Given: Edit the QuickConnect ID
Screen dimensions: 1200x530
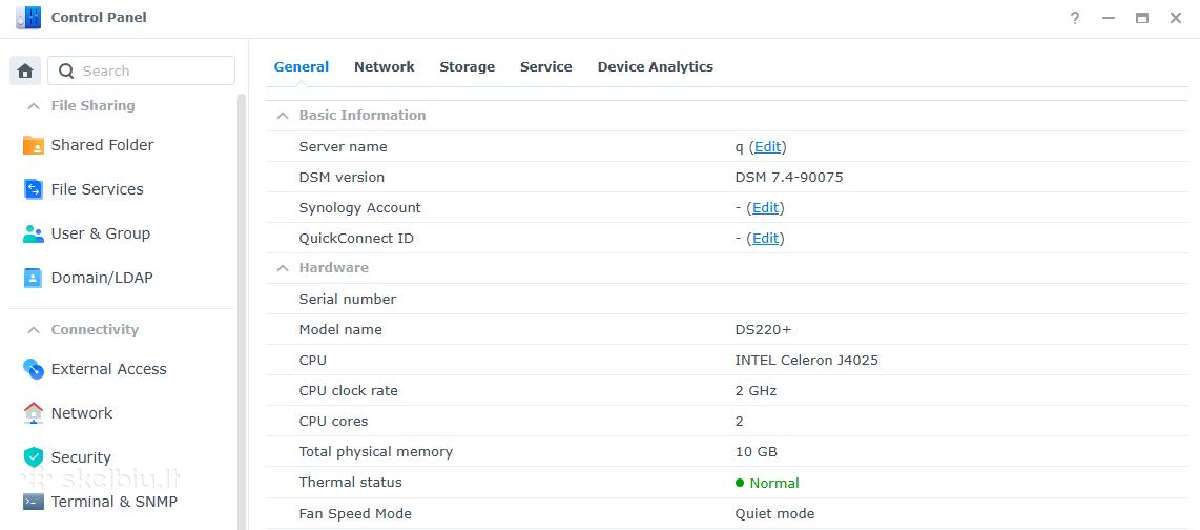Looking at the screenshot, I should [x=766, y=238].
